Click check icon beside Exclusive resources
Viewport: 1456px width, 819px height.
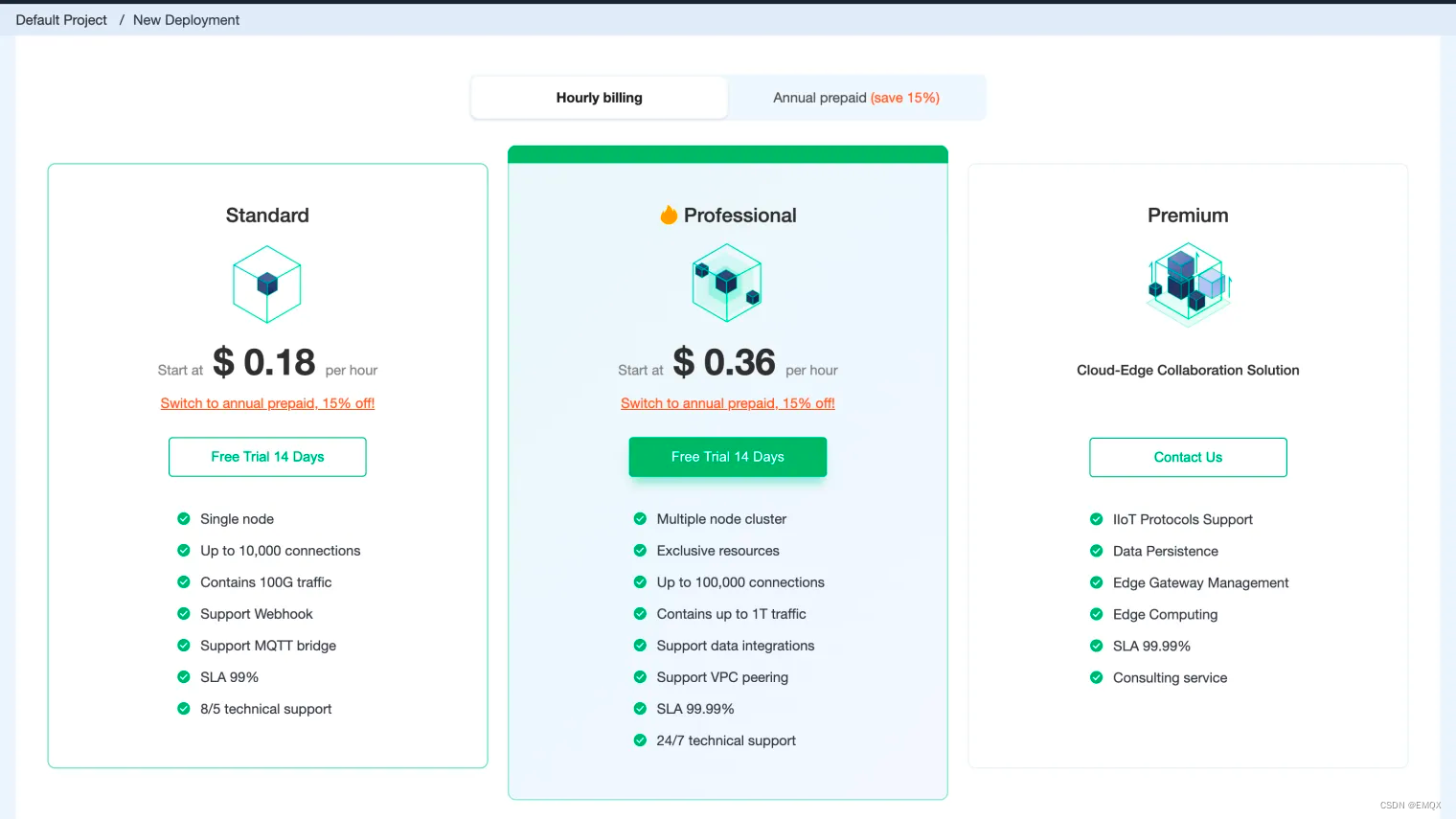point(640,551)
